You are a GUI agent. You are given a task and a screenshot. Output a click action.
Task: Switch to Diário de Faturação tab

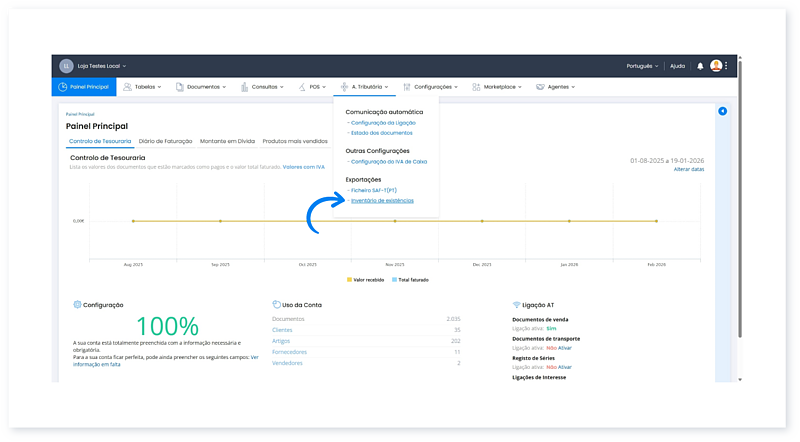tap(166, 141)
